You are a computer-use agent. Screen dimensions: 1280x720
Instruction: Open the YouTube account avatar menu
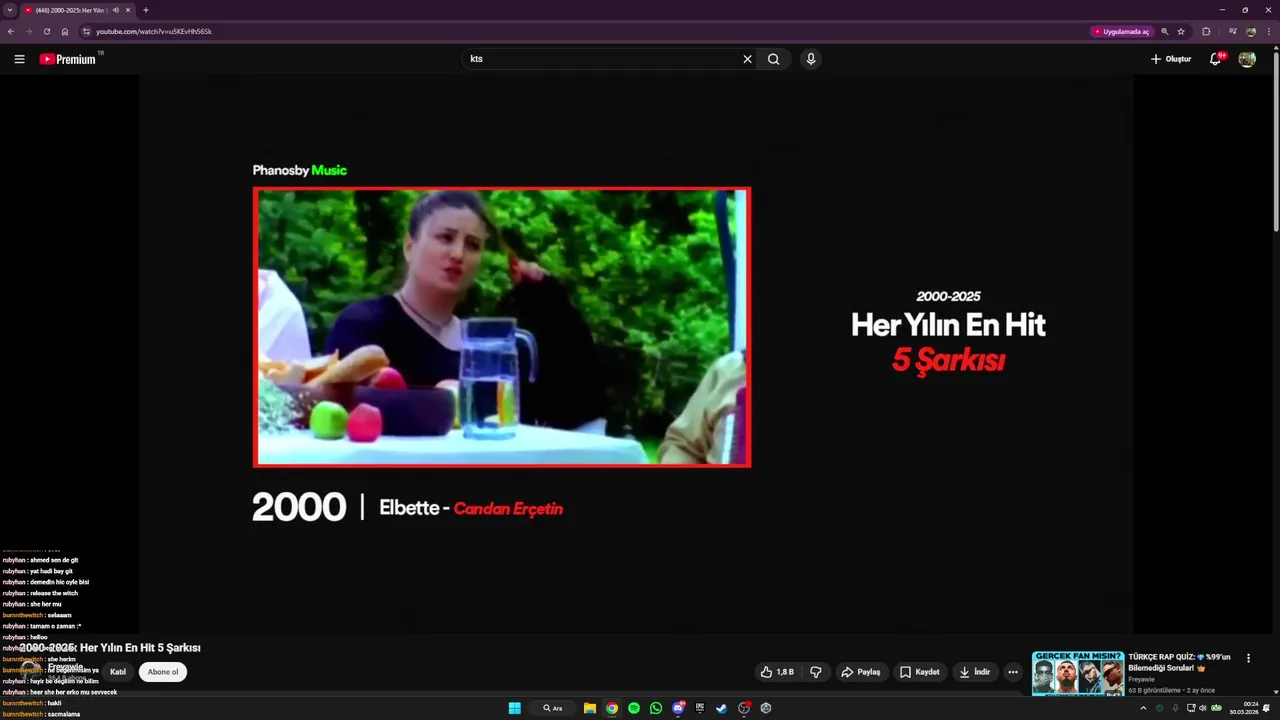tap(1247, 59)
